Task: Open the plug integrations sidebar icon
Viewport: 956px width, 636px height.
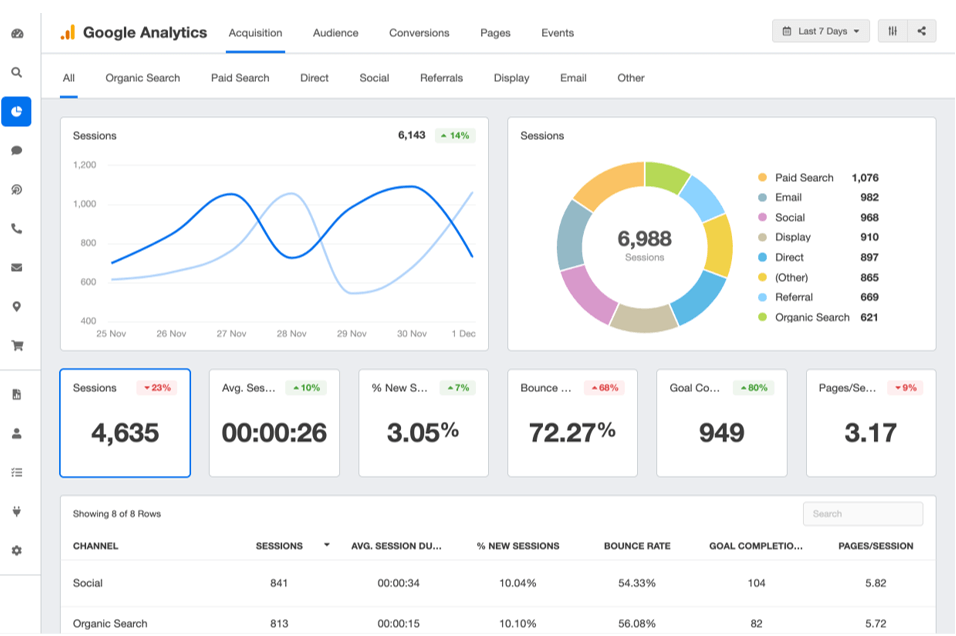Action: [x=17, y=511]
